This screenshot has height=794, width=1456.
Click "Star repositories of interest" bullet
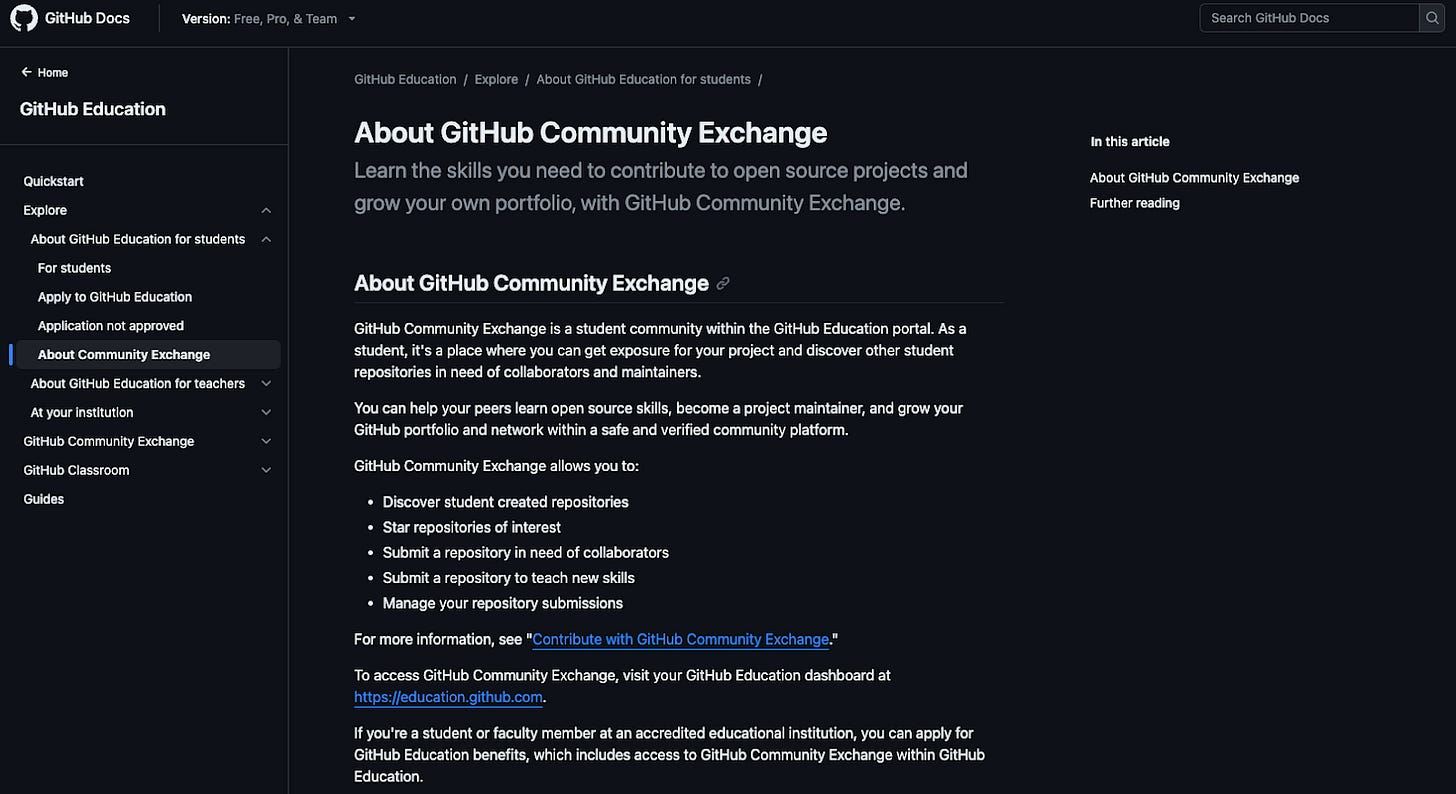click(x=472, y=527)
